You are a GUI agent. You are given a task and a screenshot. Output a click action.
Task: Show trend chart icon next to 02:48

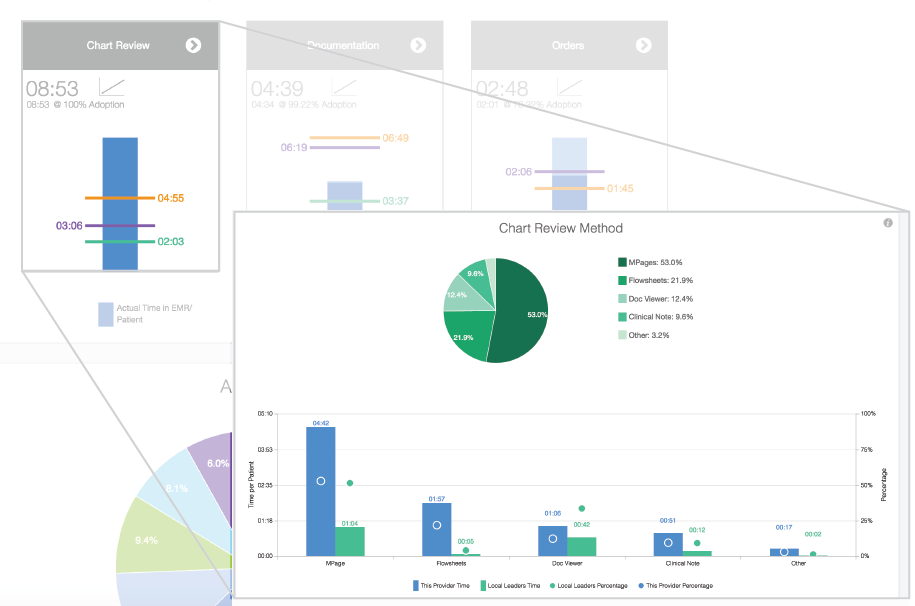click(x=570, y=87)
